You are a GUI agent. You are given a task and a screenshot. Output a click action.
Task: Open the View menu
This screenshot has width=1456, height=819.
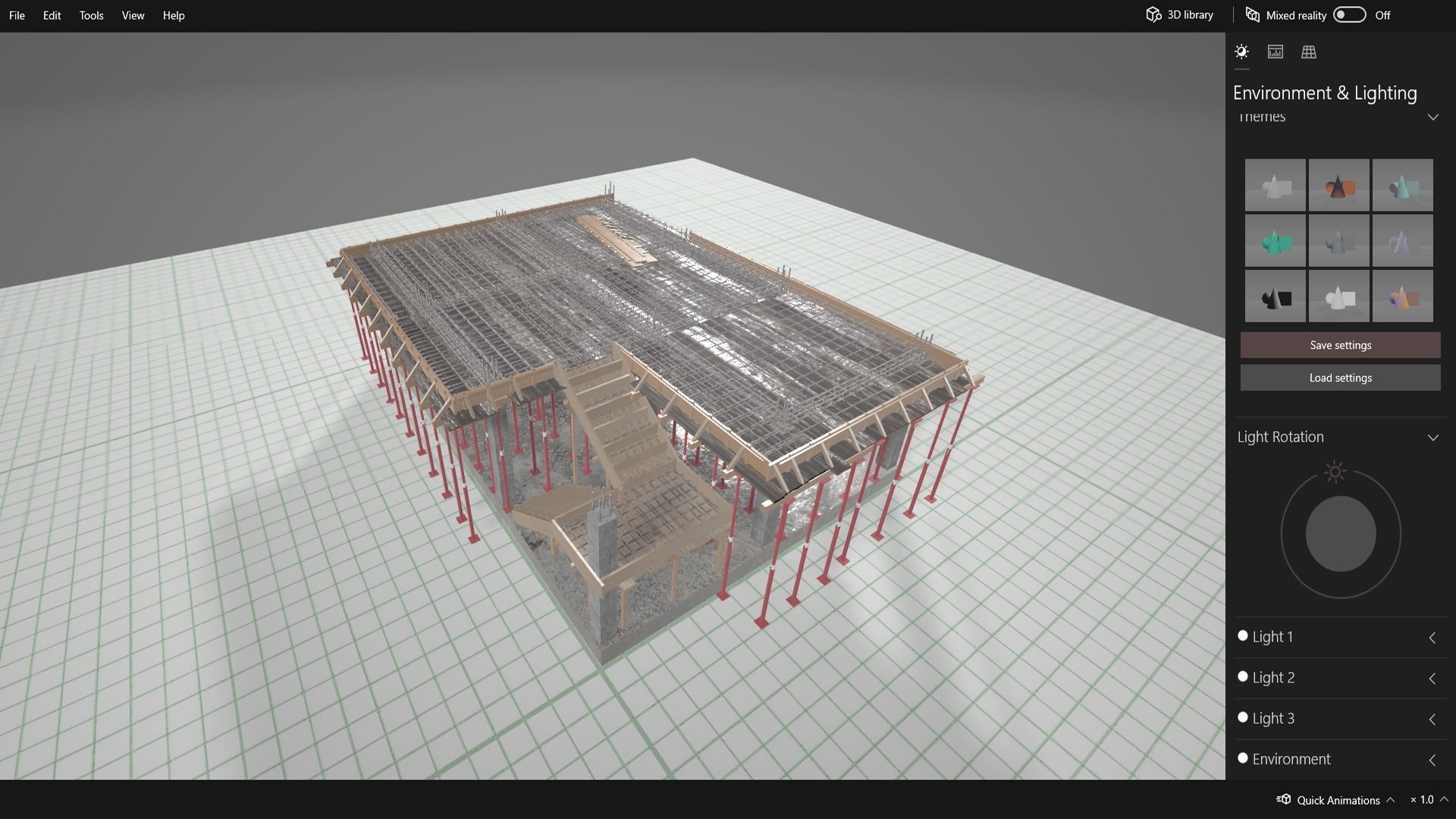point(133,15)
